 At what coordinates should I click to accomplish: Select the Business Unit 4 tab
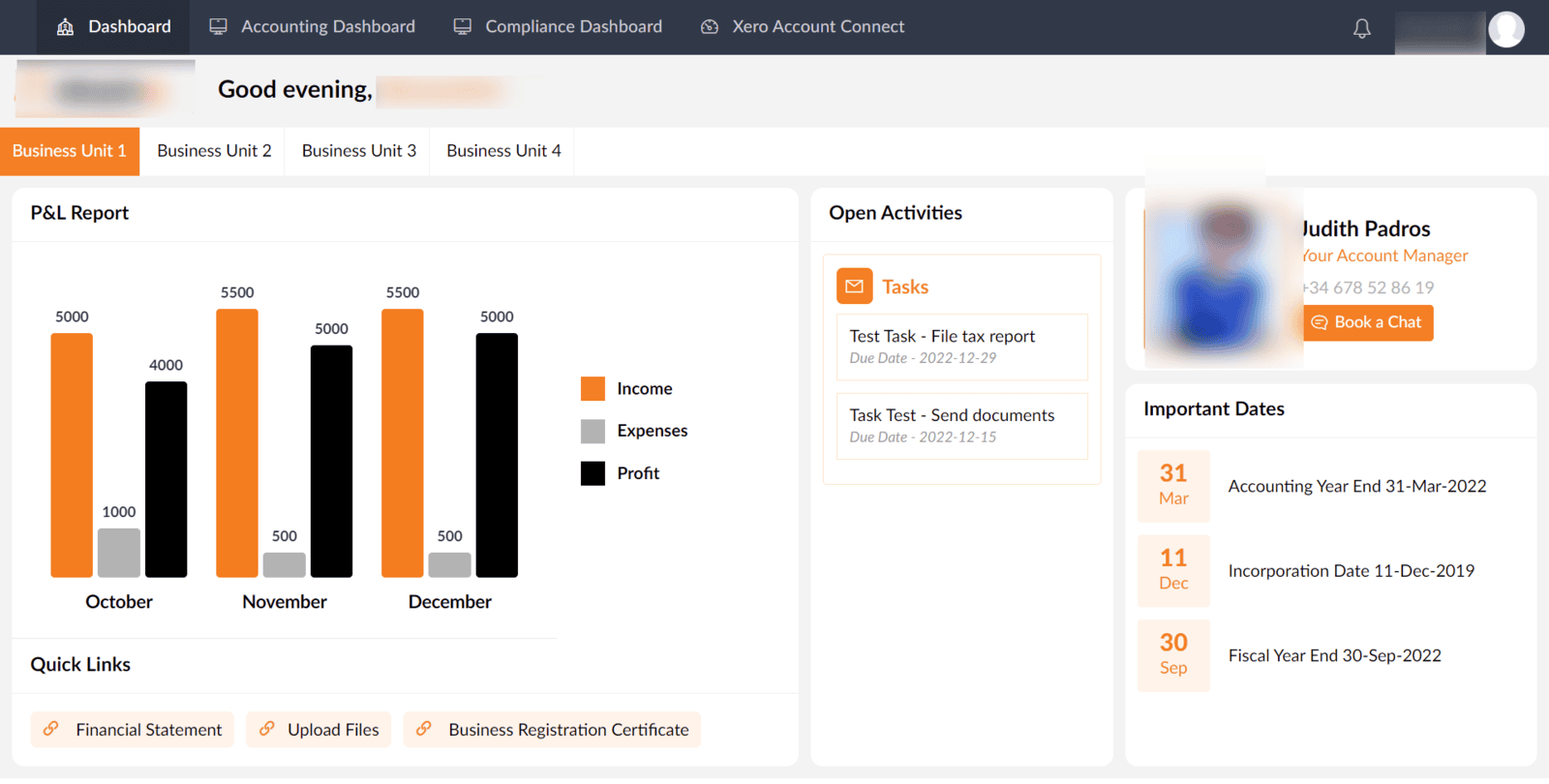(503, 151)
